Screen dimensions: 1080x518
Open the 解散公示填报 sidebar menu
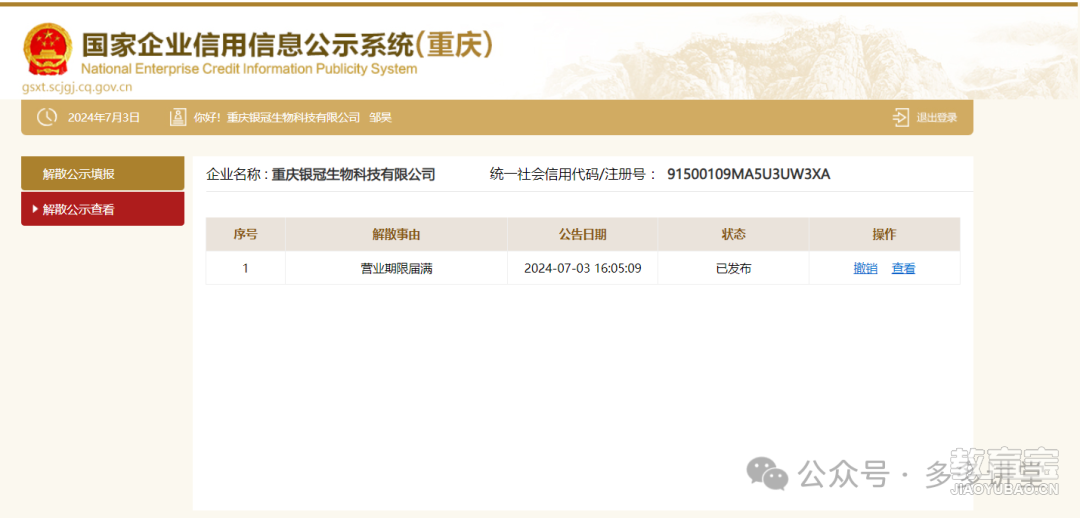(103, 174)
